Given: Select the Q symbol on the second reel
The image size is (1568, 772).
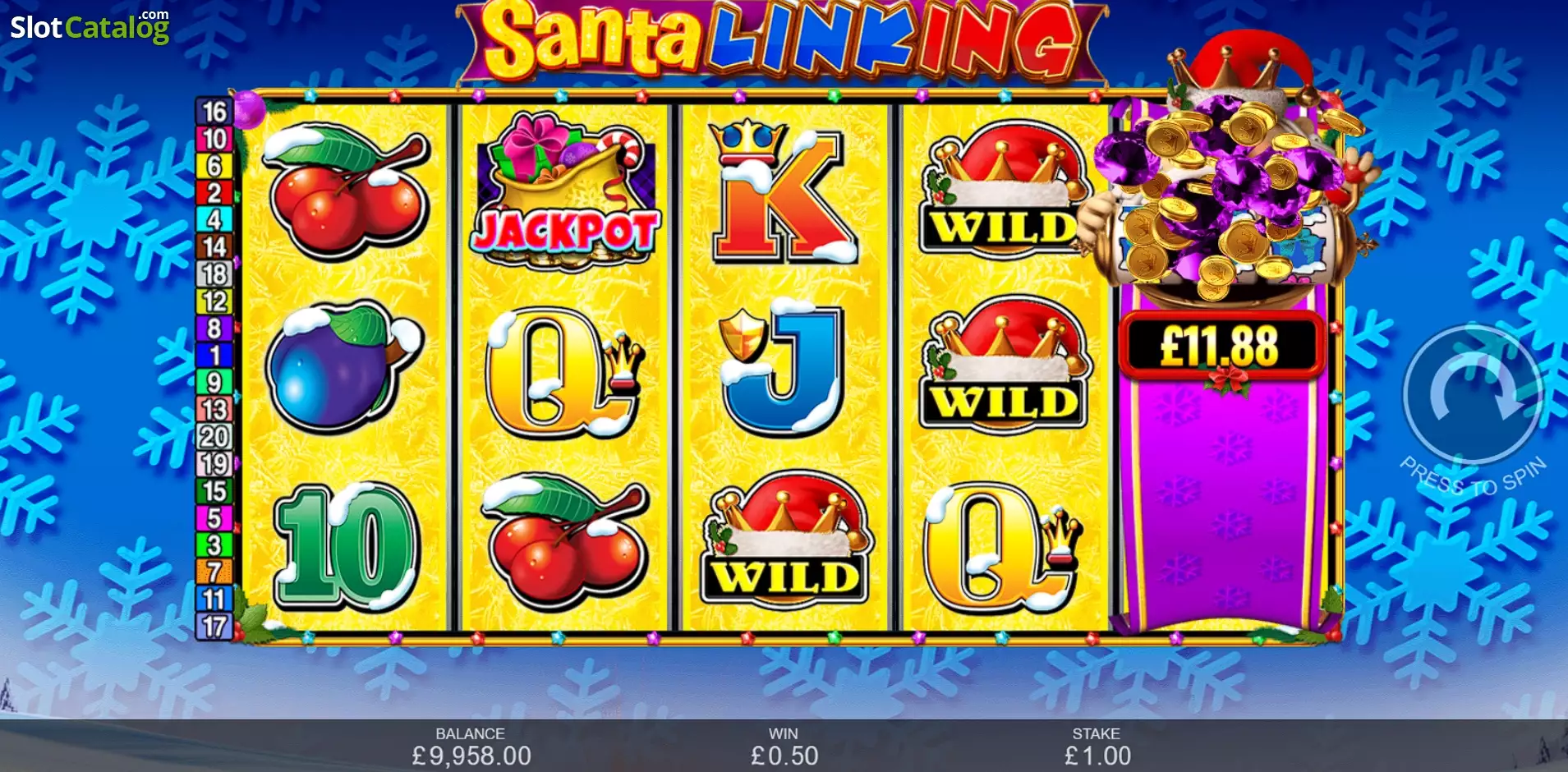Looking at the screenshot, I should [564, 372].
